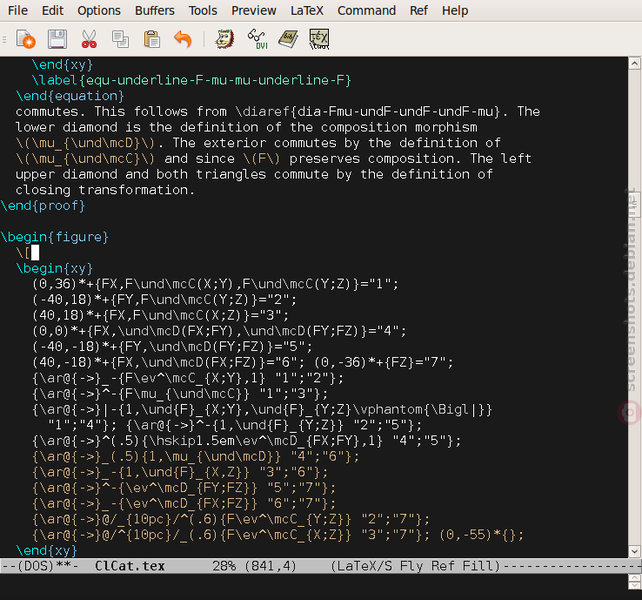Screen dimensions: 642x600
Task: Paste with the clipboard icon
Action: tap(151, 39)
